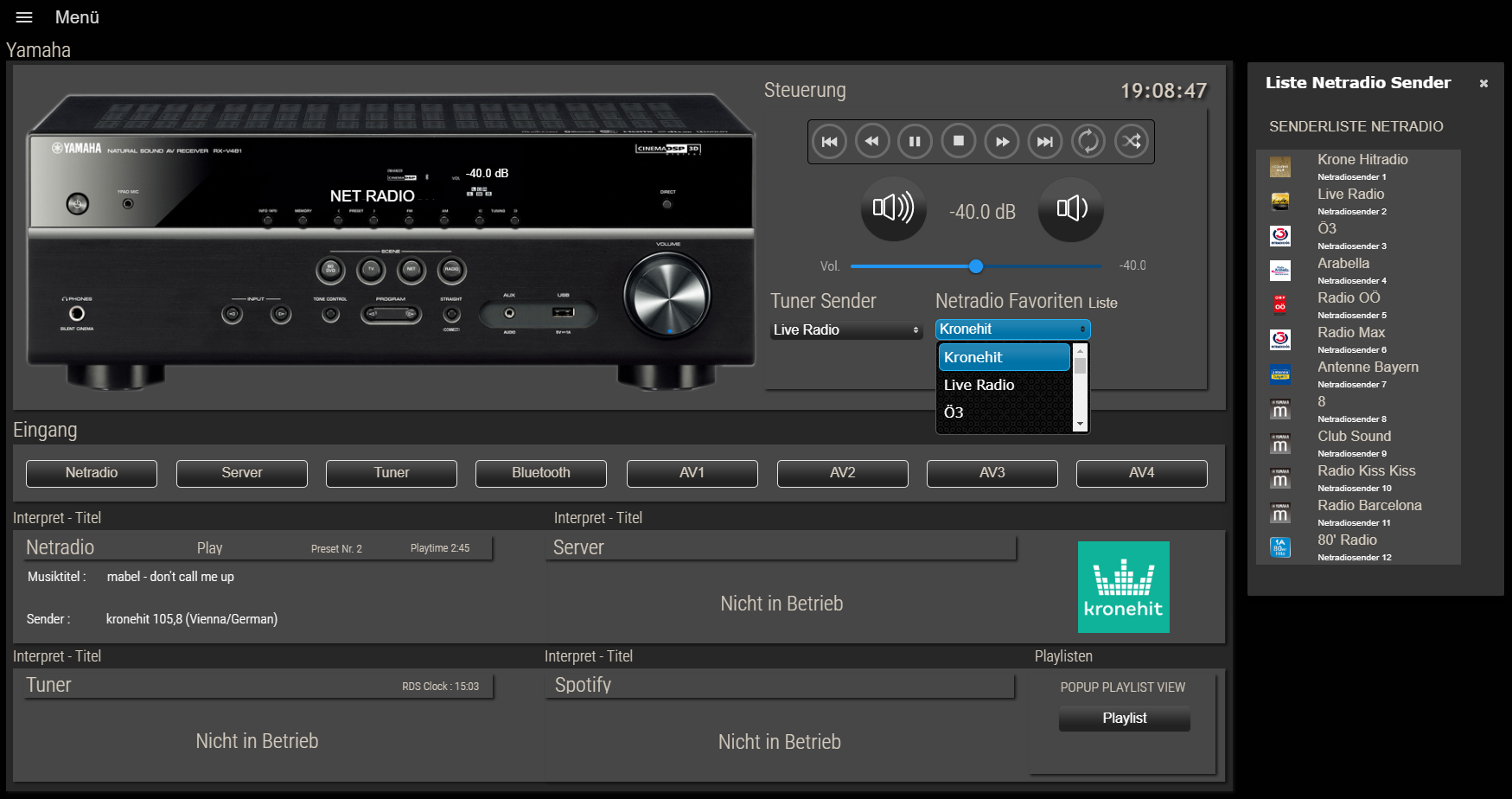
Task: Click the station 8 icon
Action: pos(1280,409)
